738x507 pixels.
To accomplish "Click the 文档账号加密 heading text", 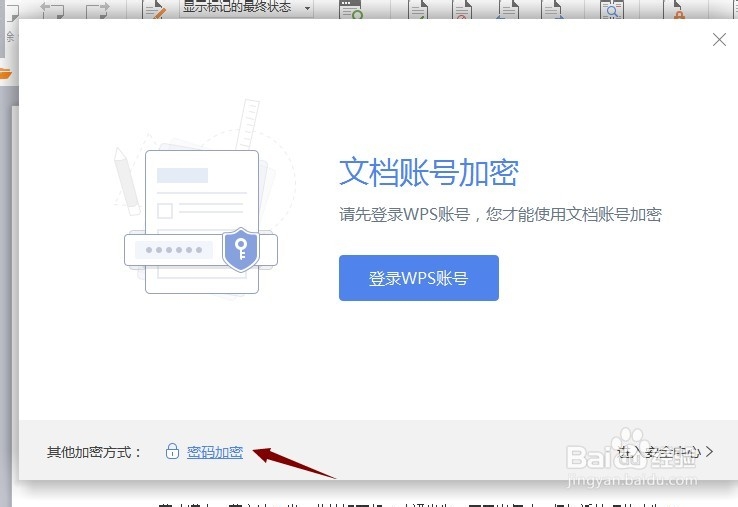I will tap(429, 173).
